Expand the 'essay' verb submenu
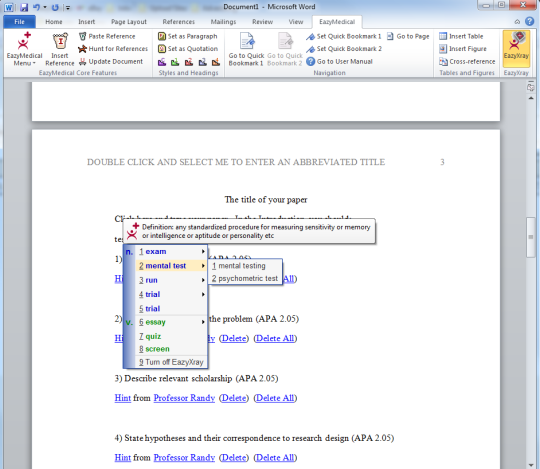Screen dimensions: 540x469 [172, 322]
